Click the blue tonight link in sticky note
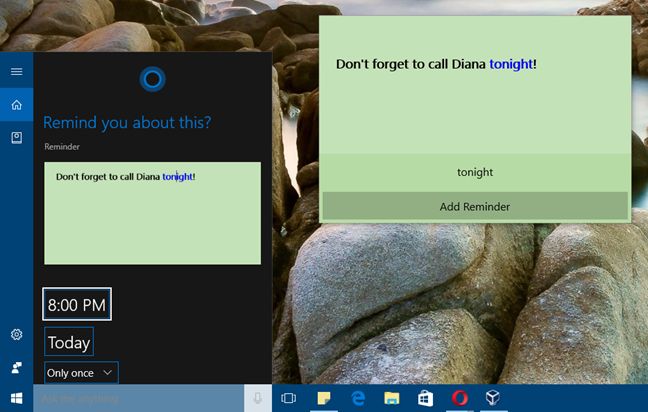648x412 pixels. click(511, 64)
